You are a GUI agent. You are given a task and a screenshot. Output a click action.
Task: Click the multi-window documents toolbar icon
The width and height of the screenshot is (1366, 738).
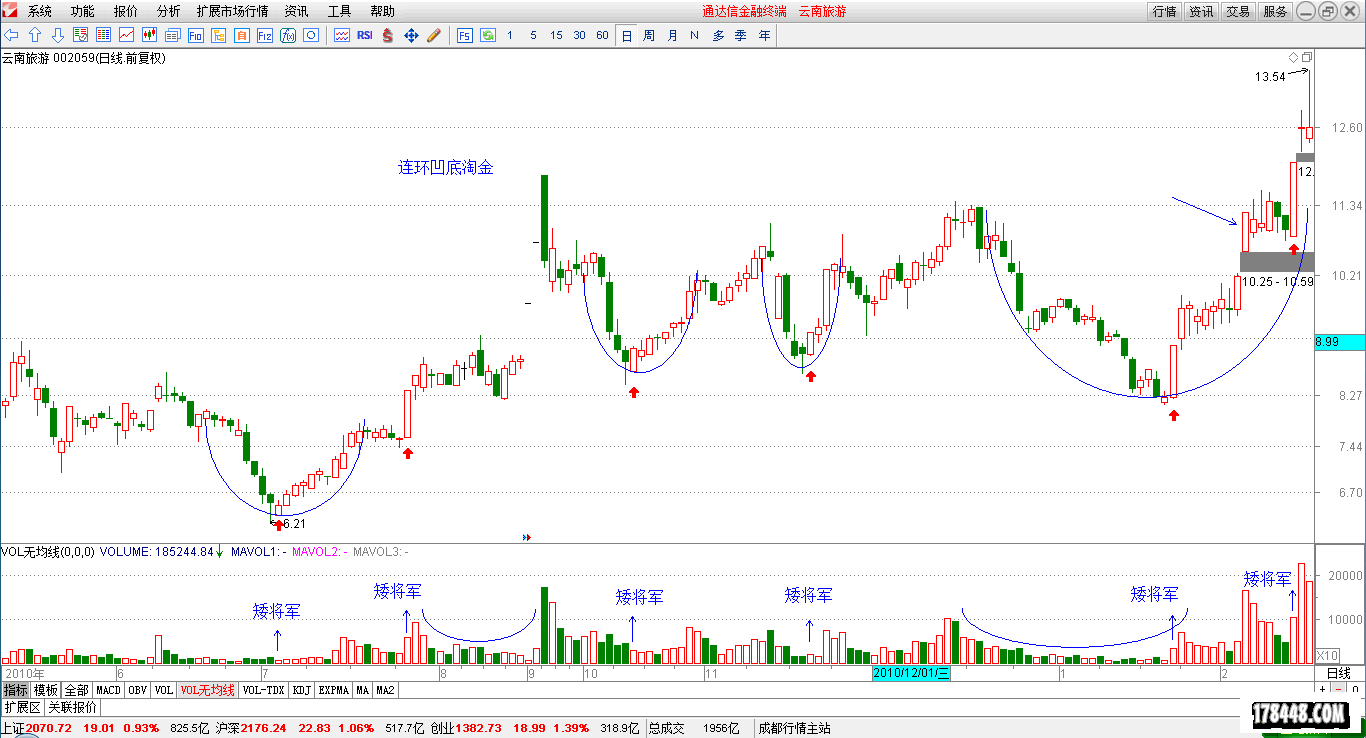[172, 35]
